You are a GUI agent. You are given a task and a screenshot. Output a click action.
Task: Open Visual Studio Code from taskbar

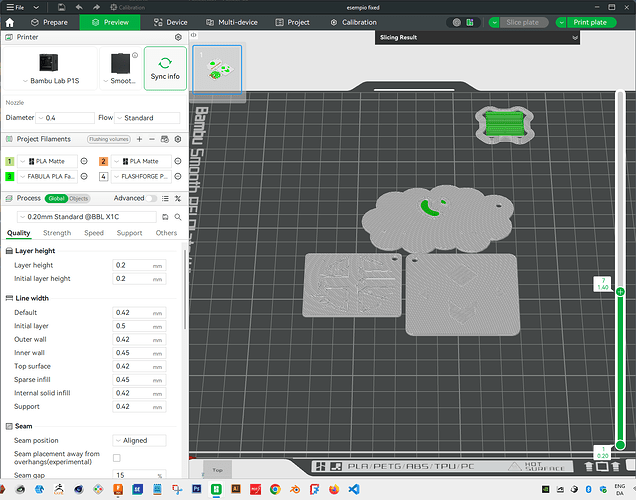tap(354, 489)
